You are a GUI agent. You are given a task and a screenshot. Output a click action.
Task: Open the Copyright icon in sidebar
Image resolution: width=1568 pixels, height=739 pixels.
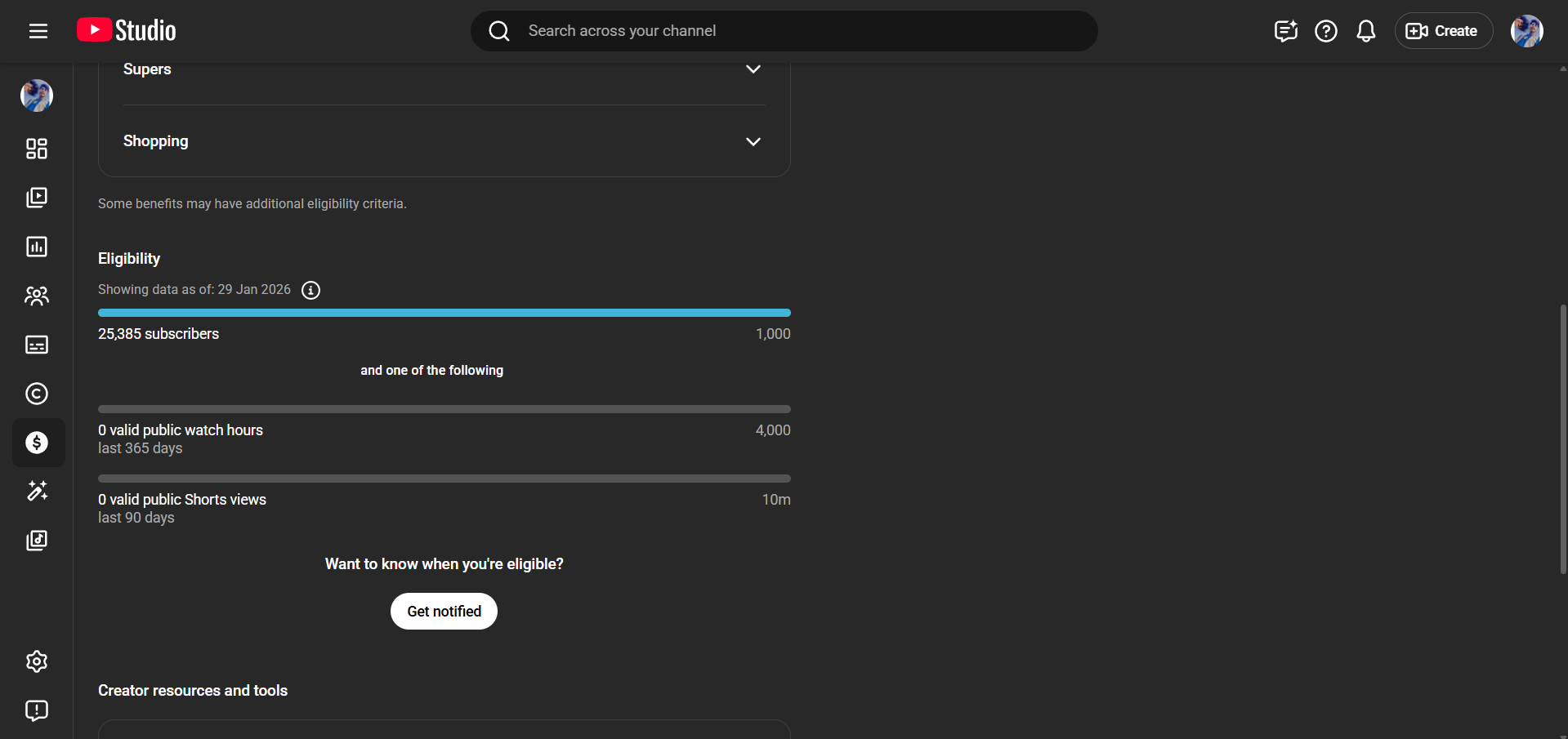pyautogui.click(x=37, y=394)
